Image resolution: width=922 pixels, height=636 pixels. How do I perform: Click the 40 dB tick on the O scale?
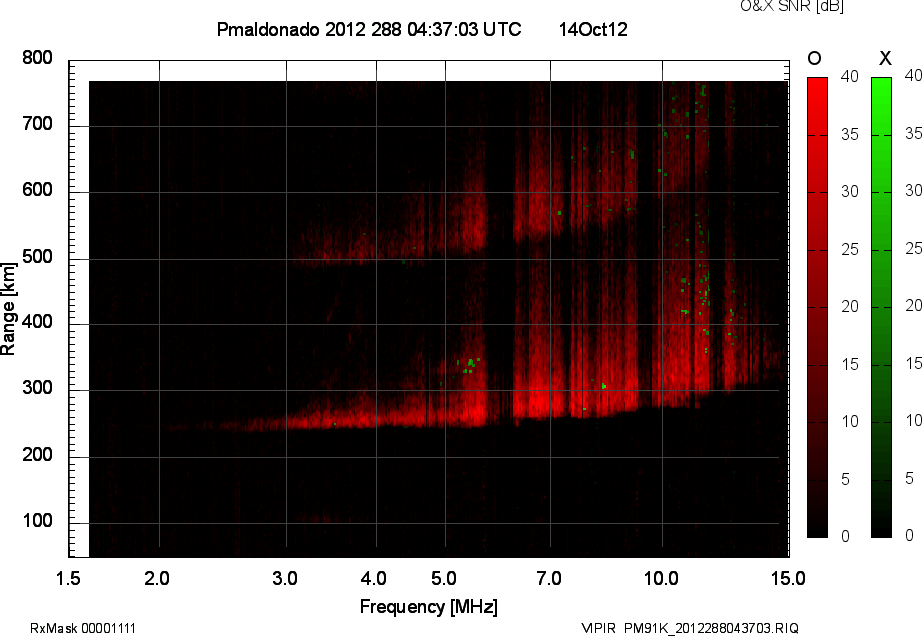click(850, 76)
